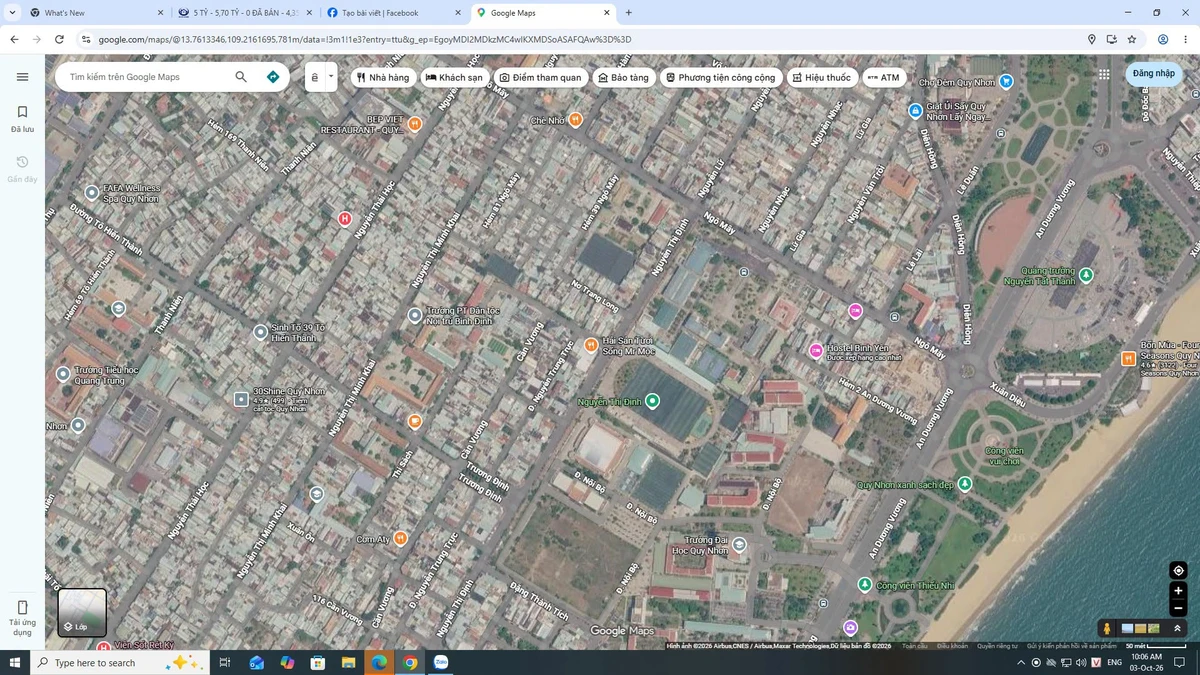This screenshot has height=675, width=1200.
Task: Click the search magnifier icon
Action: (241, 77)
